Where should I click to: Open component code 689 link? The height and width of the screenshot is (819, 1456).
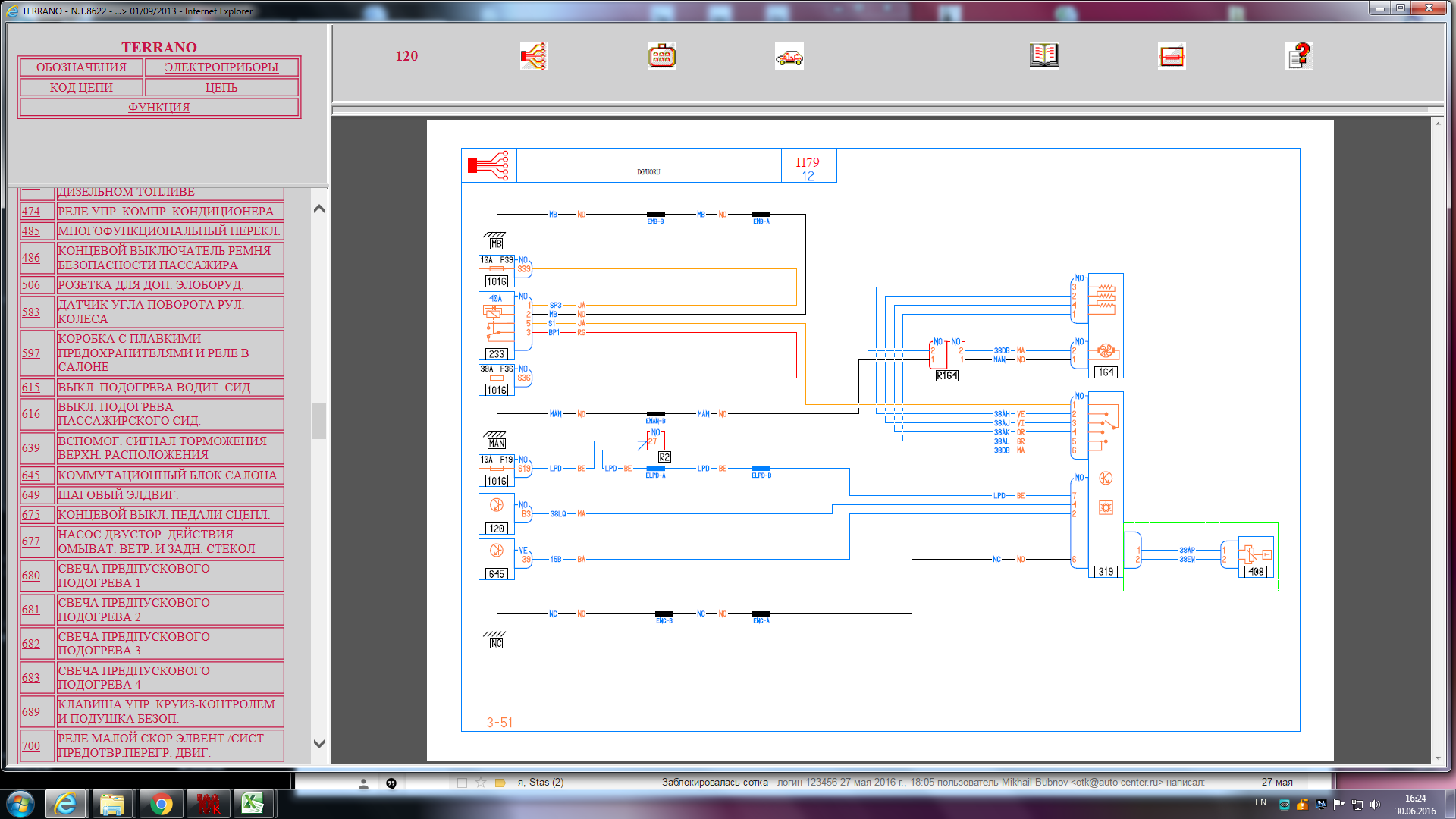point(31,712)
